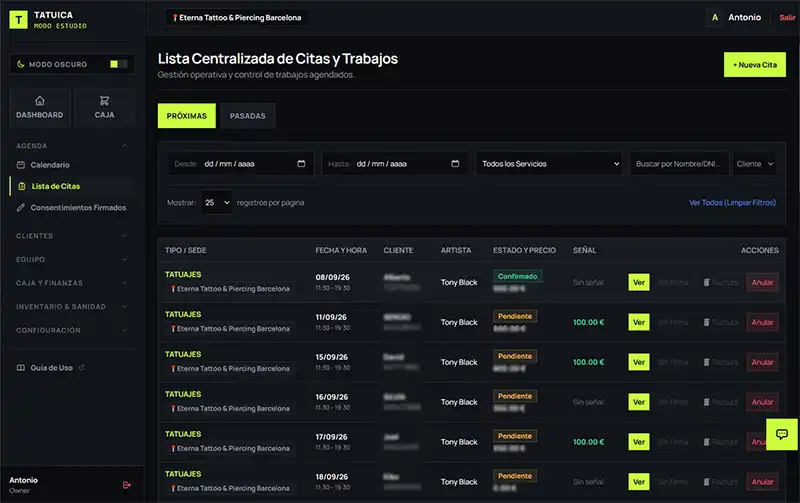Open the 25 registros por página dropdown
800x503 pixels.
point(217,203)
